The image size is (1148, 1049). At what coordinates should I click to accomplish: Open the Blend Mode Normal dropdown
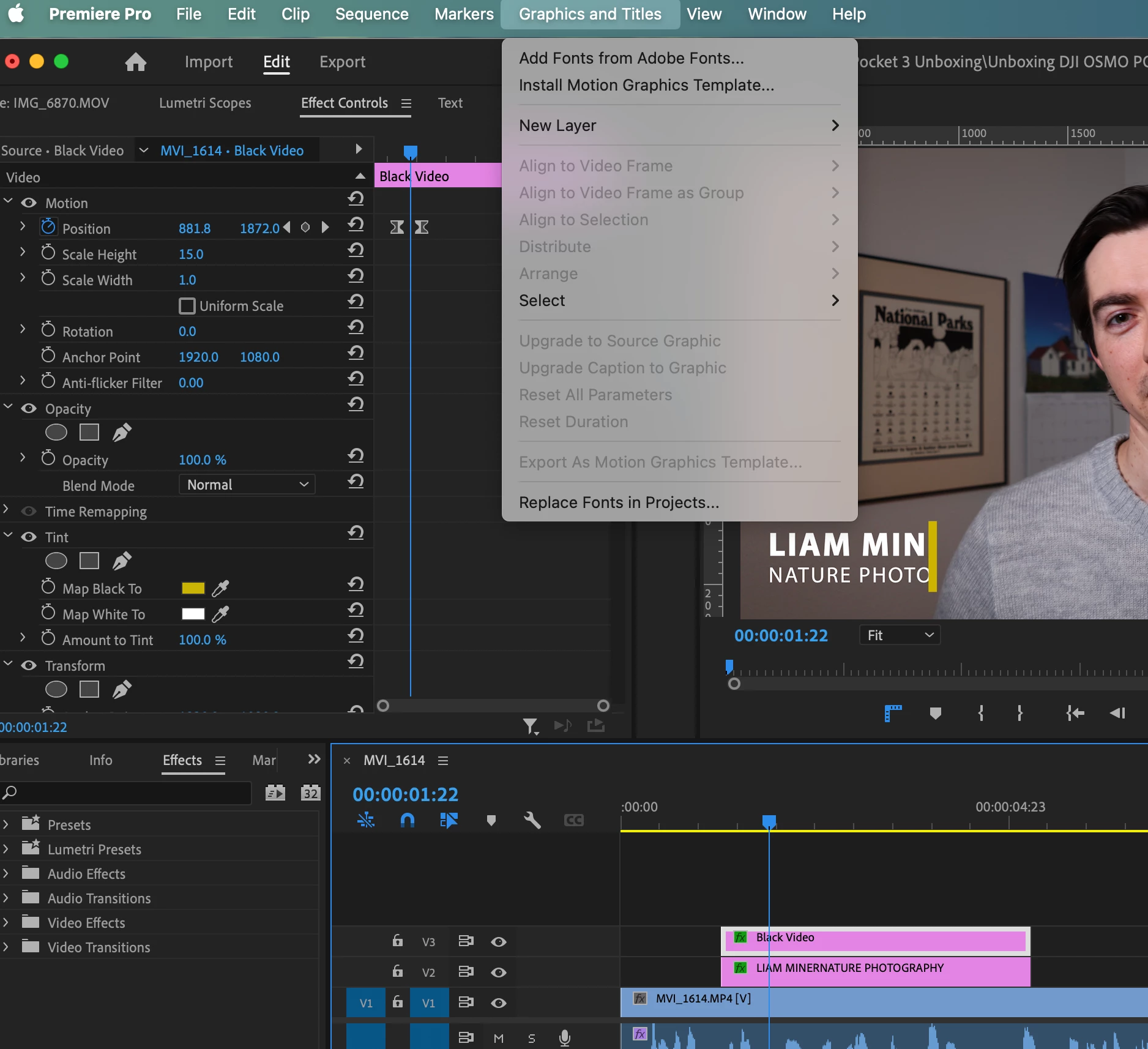click(x=247, y=485)
